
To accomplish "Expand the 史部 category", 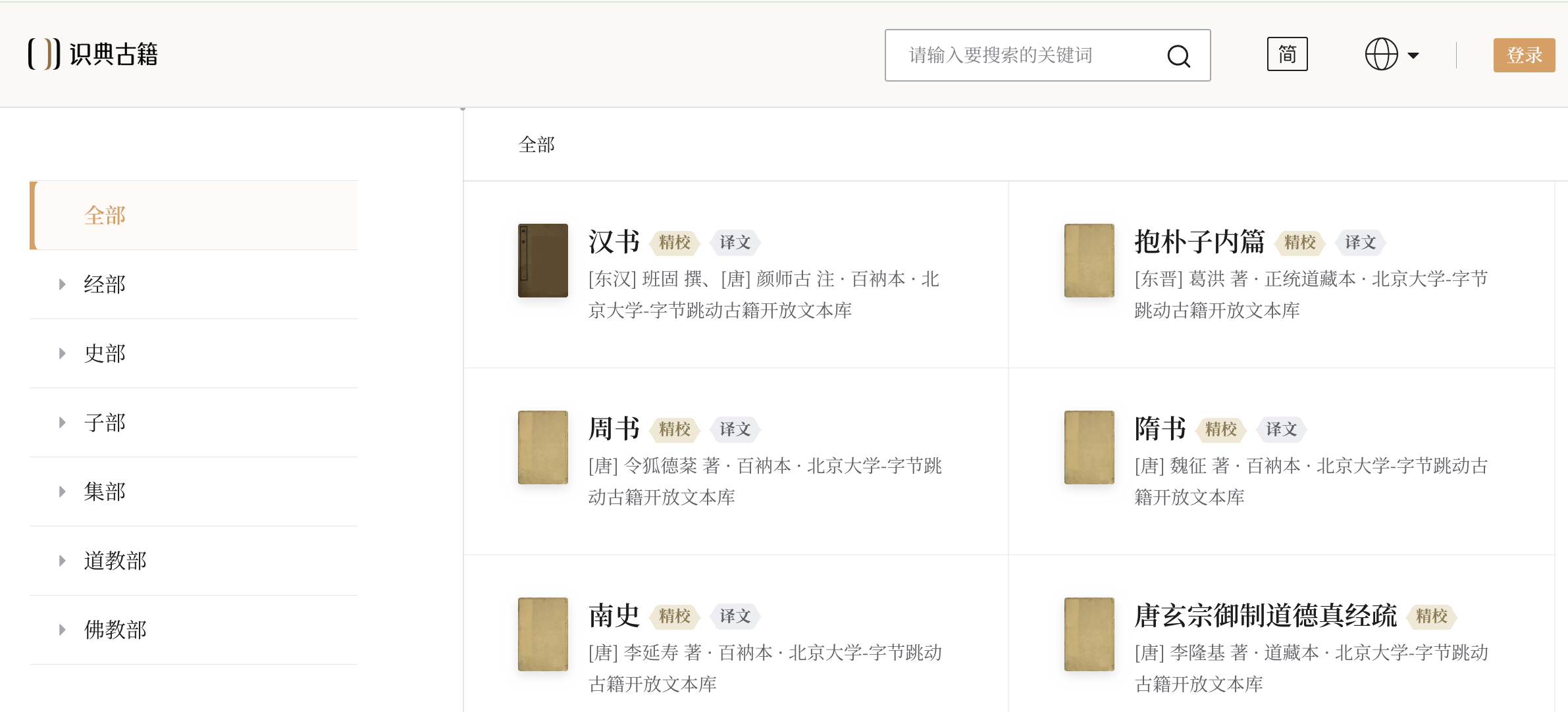I will pos(63,353).
